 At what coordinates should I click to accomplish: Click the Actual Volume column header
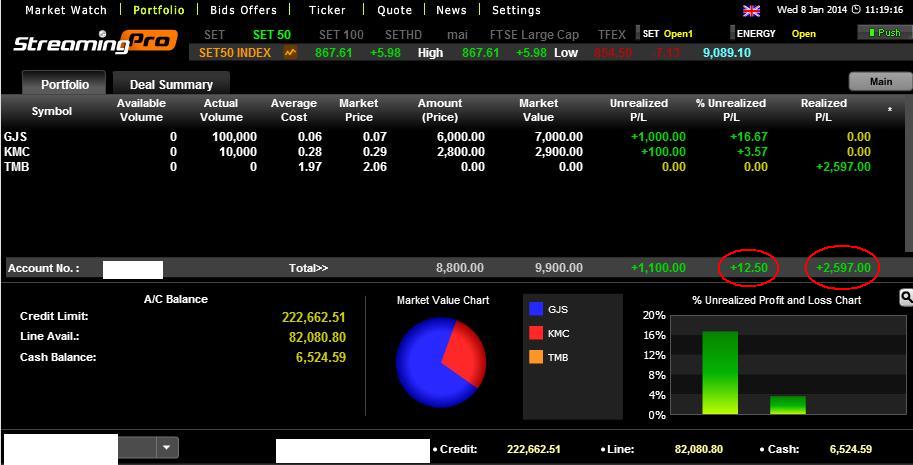[x=221, y=110]
